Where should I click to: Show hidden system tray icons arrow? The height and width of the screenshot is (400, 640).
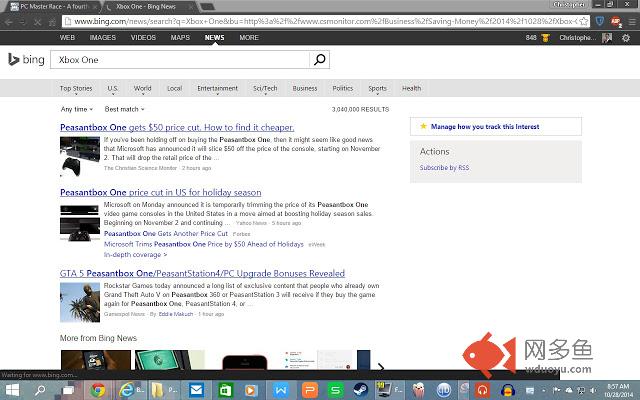pyautogui.click(x=543, y=391)
